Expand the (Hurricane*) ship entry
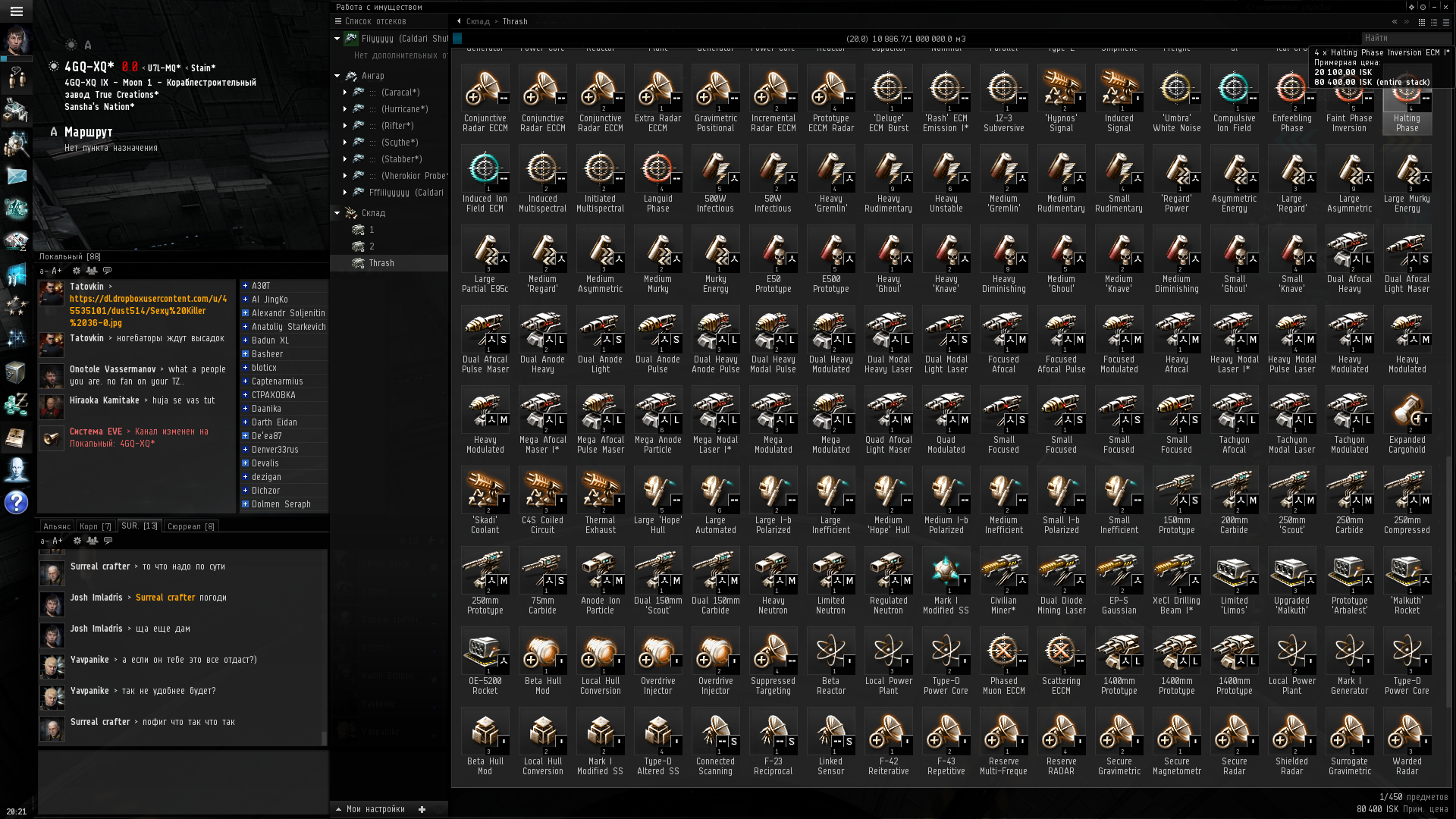The height and width of the screenshot is (819, 1456). pos(345,109)
